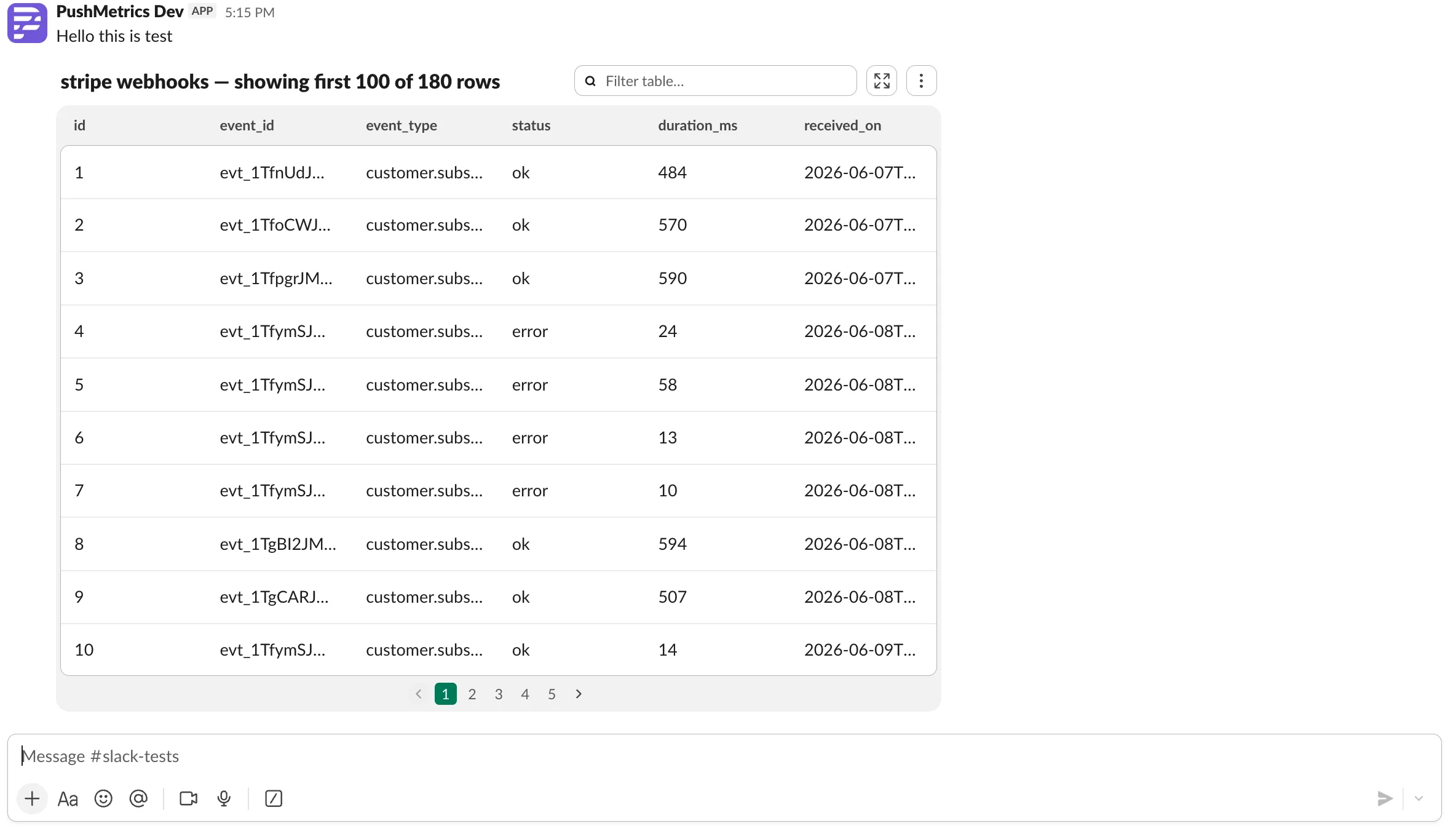1456x834 pixels.
Task: Sort by the status column header
Action: click(531, 125)
